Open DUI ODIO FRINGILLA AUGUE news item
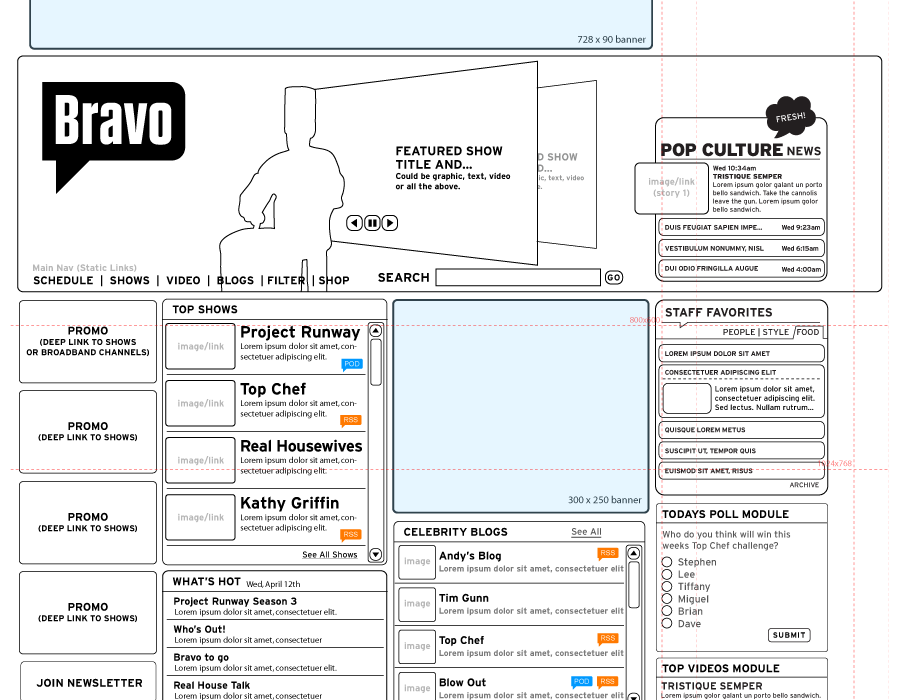 742,269
